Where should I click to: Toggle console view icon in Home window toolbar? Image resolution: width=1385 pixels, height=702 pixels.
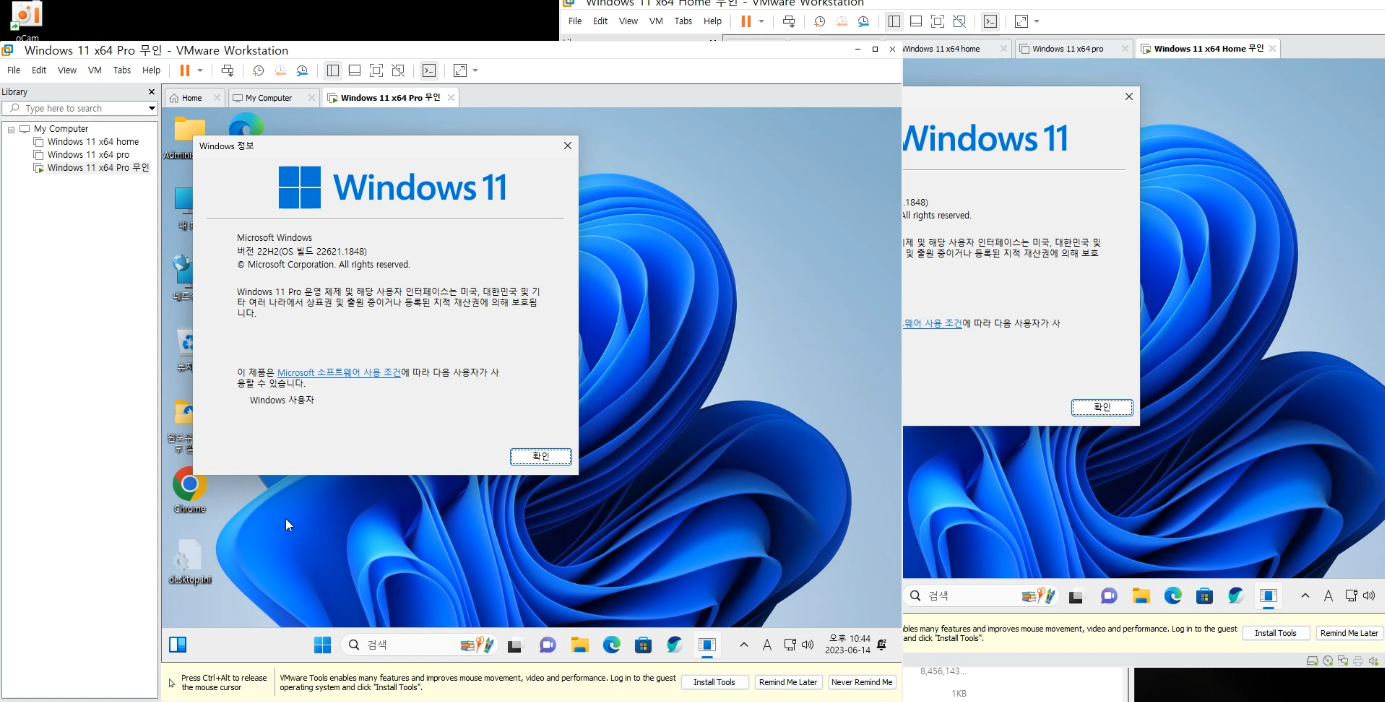(x=990, y=21)
